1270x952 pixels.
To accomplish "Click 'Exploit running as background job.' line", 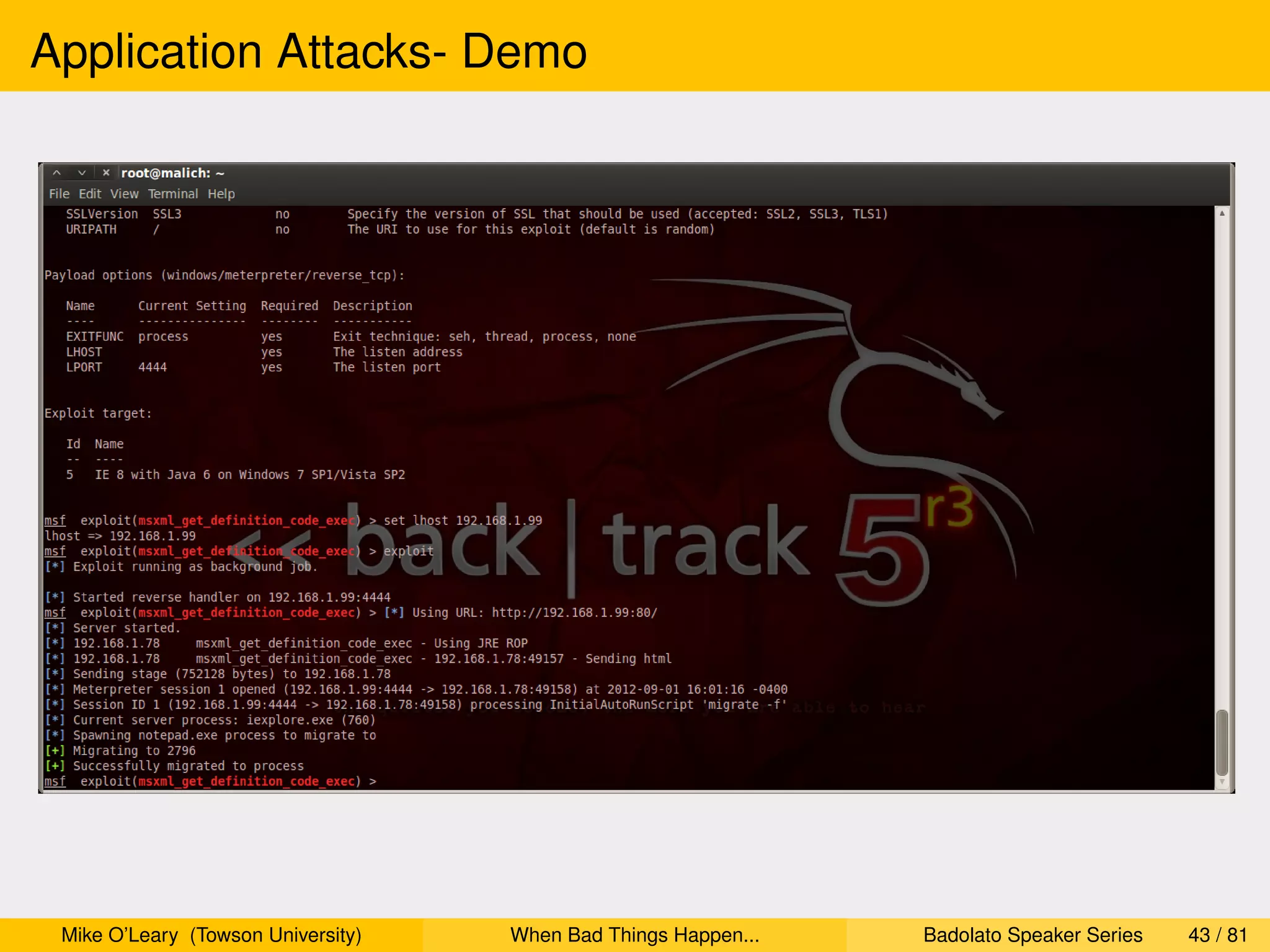I will [x=181, y=566].
